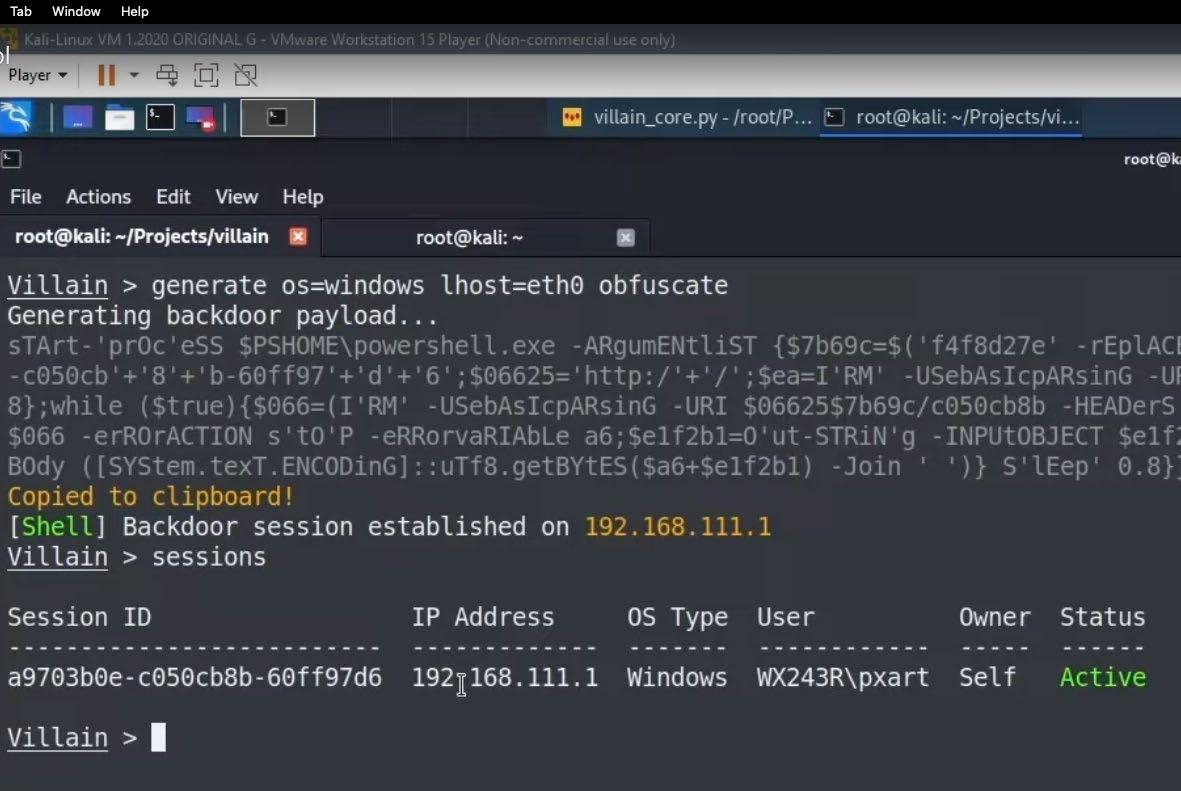Click the Self owner cell
The height and width of the screenshot is (791, 1181).
tap(987, 677)
